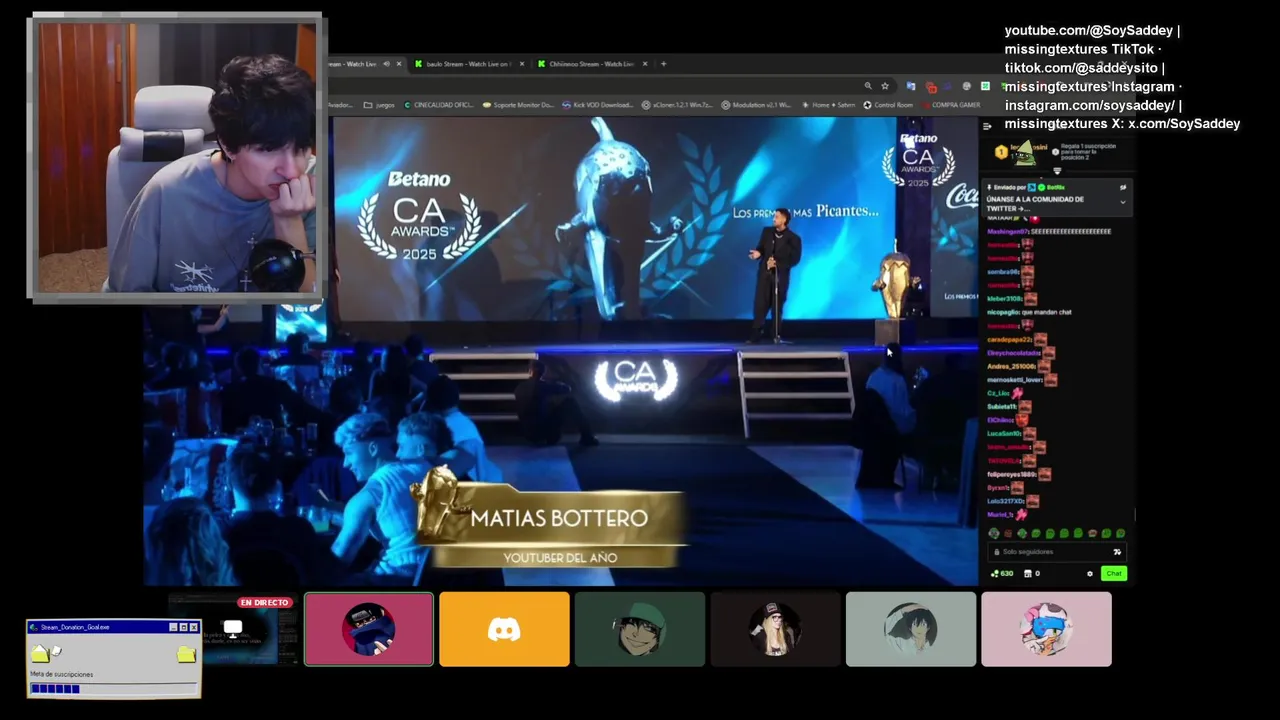
Task: Select the pink cartoon avatar tile
Action: tap(1046, 629)
